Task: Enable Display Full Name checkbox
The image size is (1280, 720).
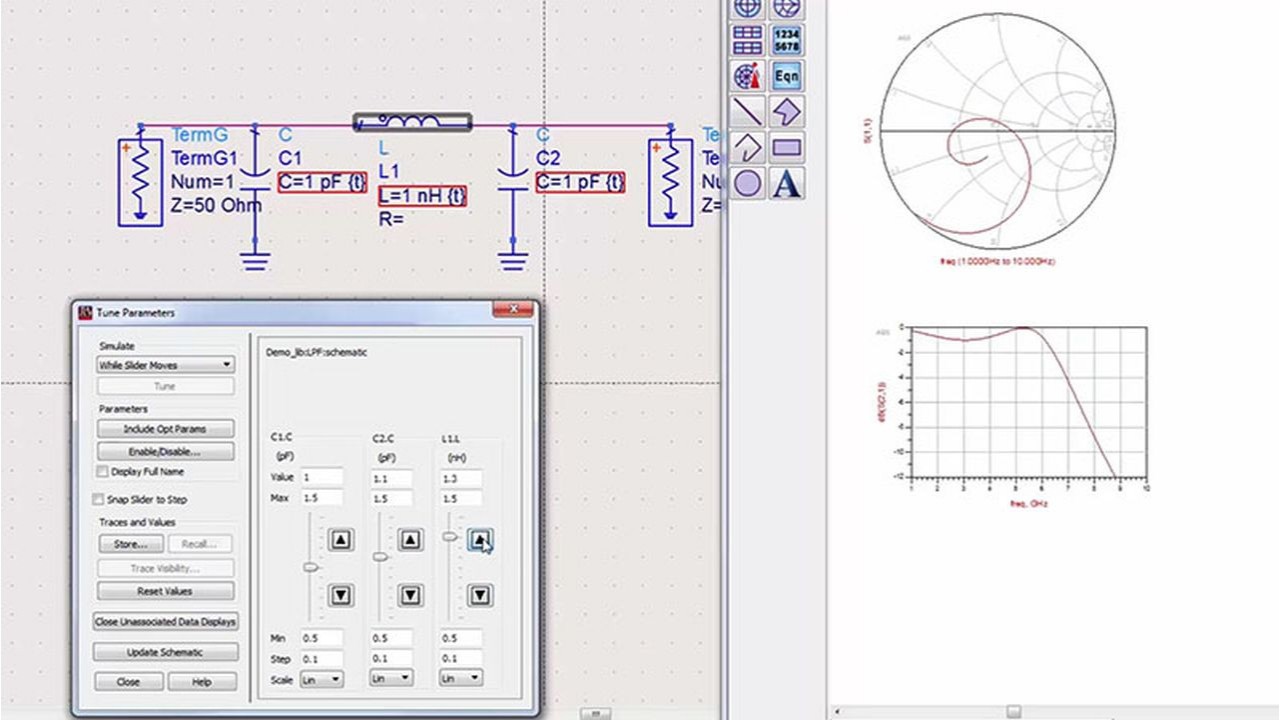Action: [102, 471]
